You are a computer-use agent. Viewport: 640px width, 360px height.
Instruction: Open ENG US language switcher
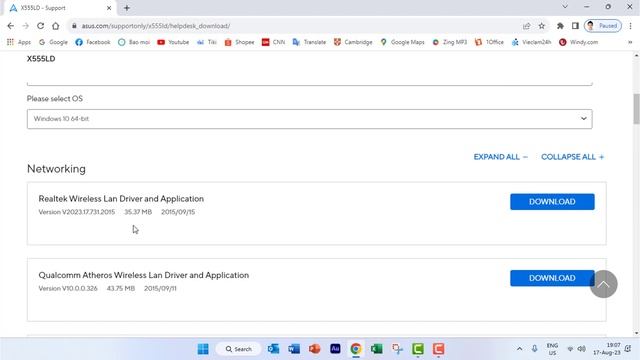pyautogui.click(x=552, y=349)
